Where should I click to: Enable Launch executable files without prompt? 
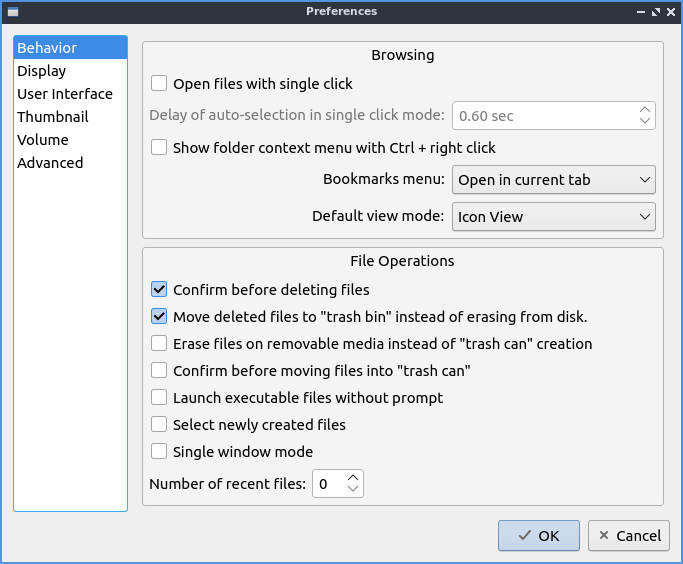(159, 398)
